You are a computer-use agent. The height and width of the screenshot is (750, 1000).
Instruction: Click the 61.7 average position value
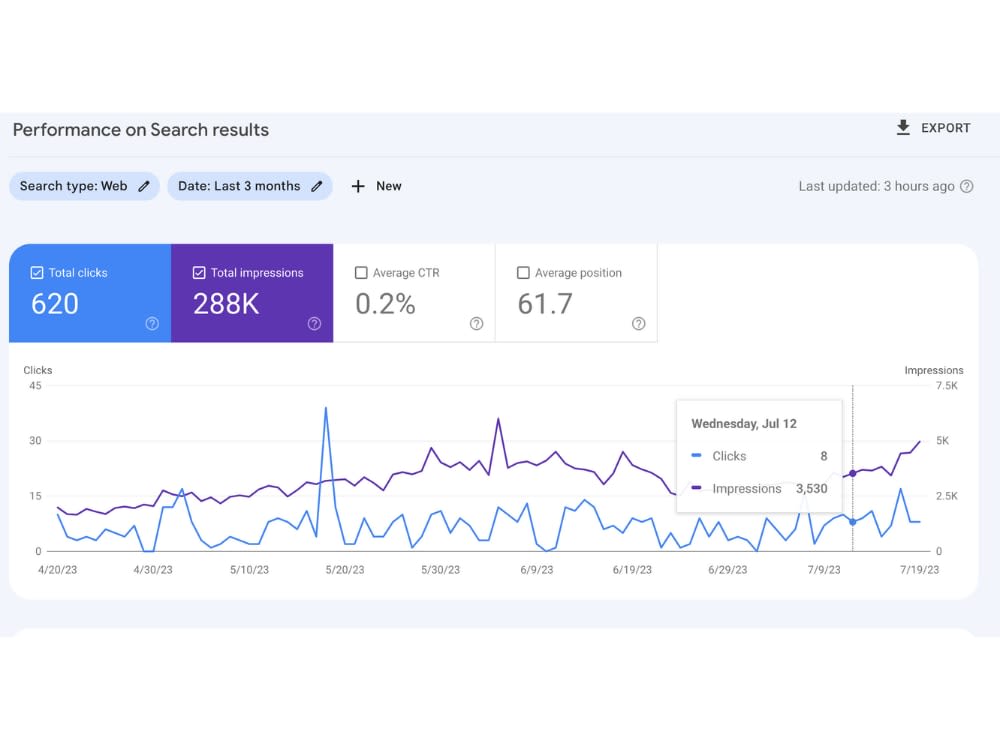(x=545, y=304)
